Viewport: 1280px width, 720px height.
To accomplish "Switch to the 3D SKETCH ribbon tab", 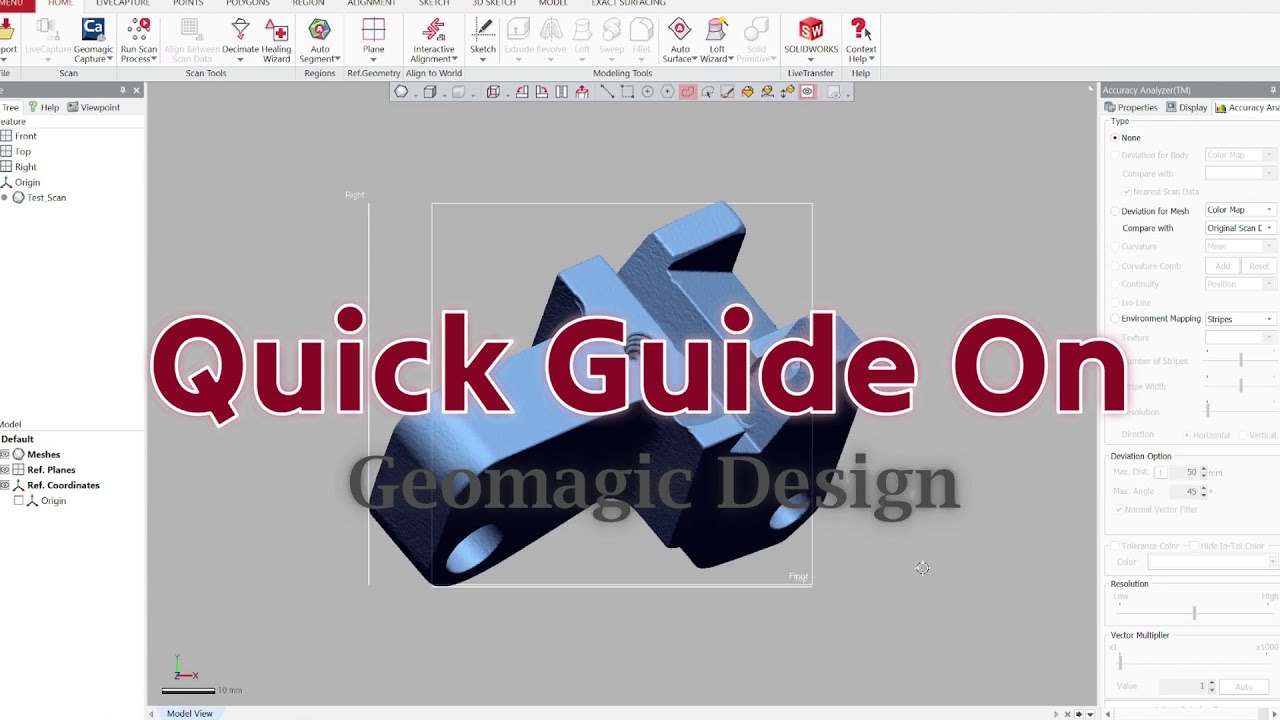I will [494, 4].
